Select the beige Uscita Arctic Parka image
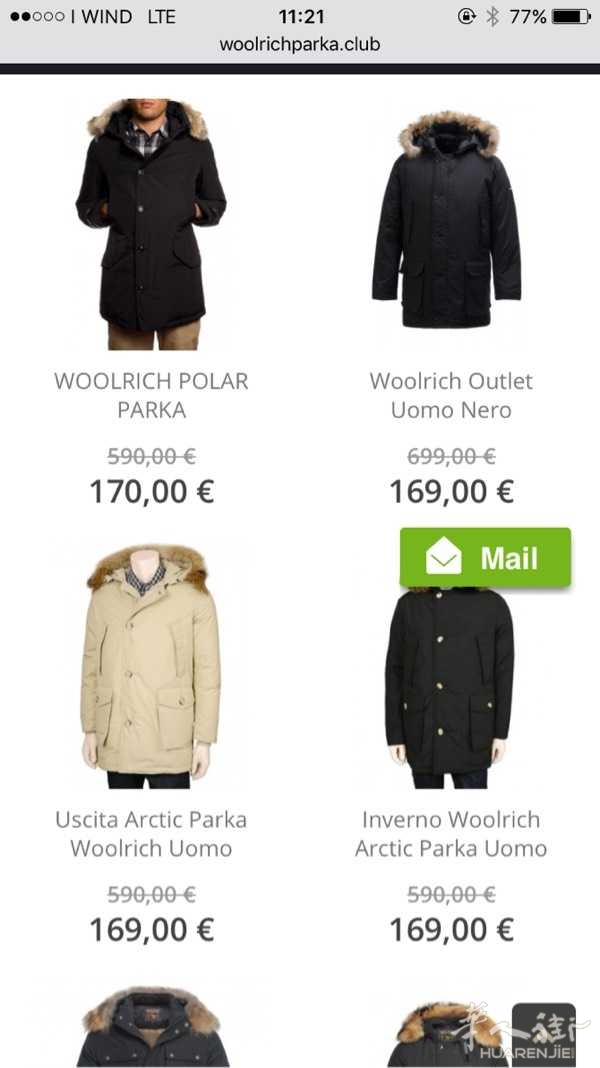This screenshot has height=1068, width=600. point(151,666)
